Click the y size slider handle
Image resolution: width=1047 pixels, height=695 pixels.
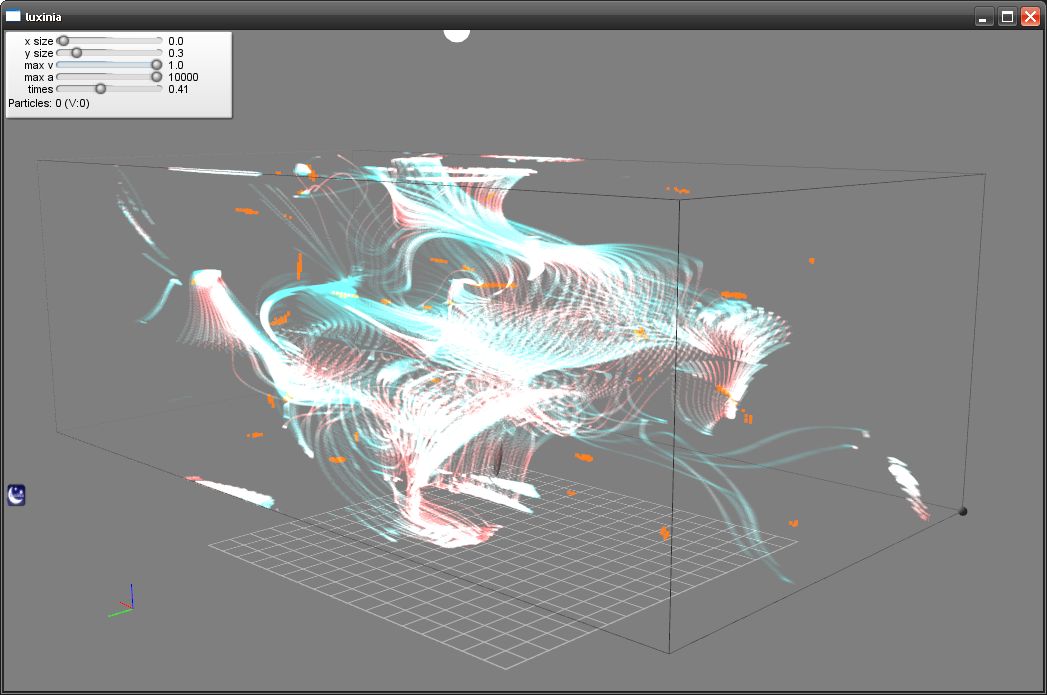[76, 53]
